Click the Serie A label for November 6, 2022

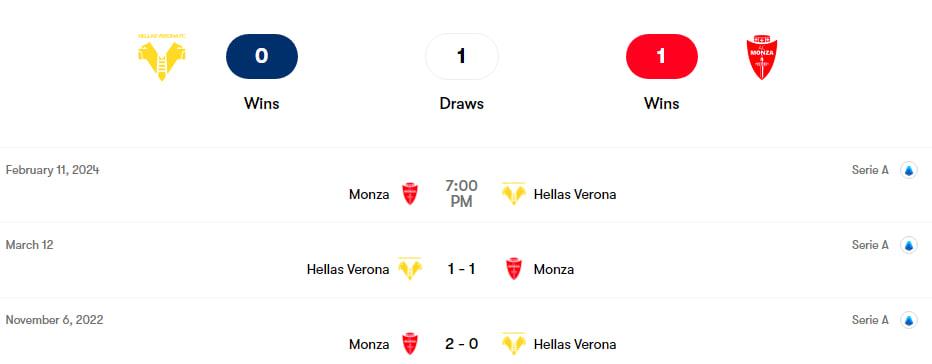(x=870, y=320)
